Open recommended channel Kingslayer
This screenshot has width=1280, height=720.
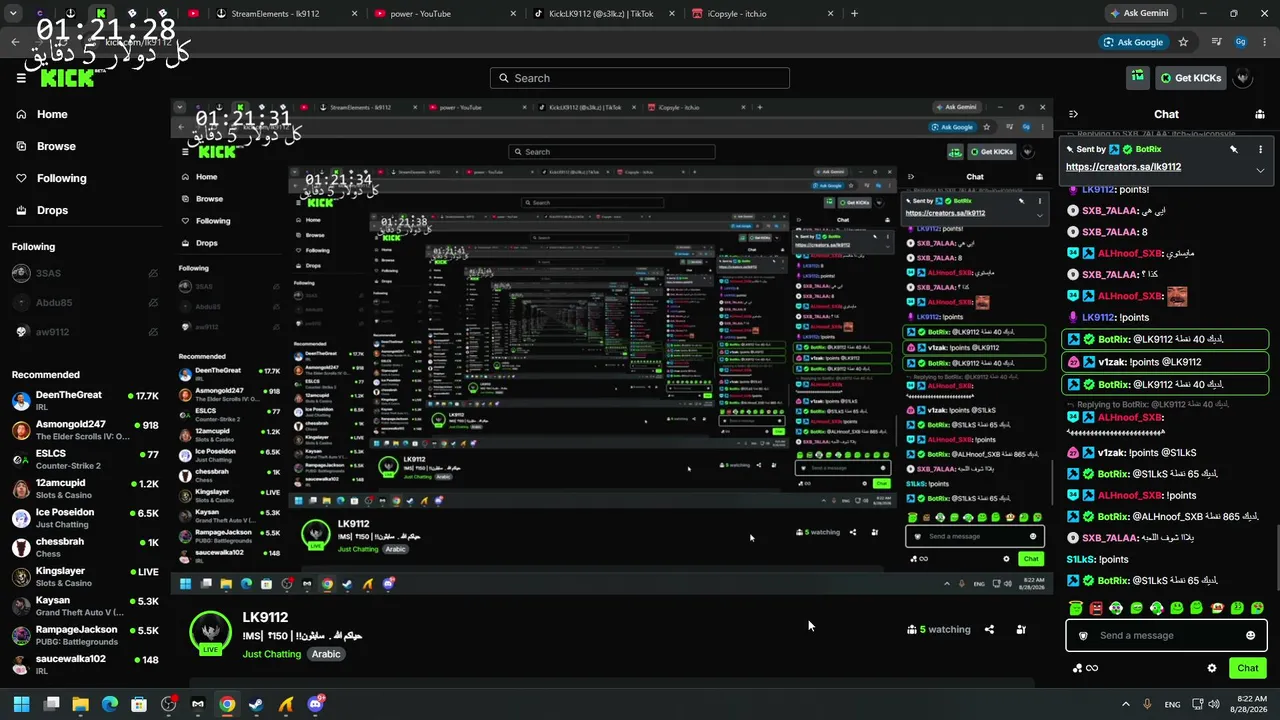[x=85, y=577]
